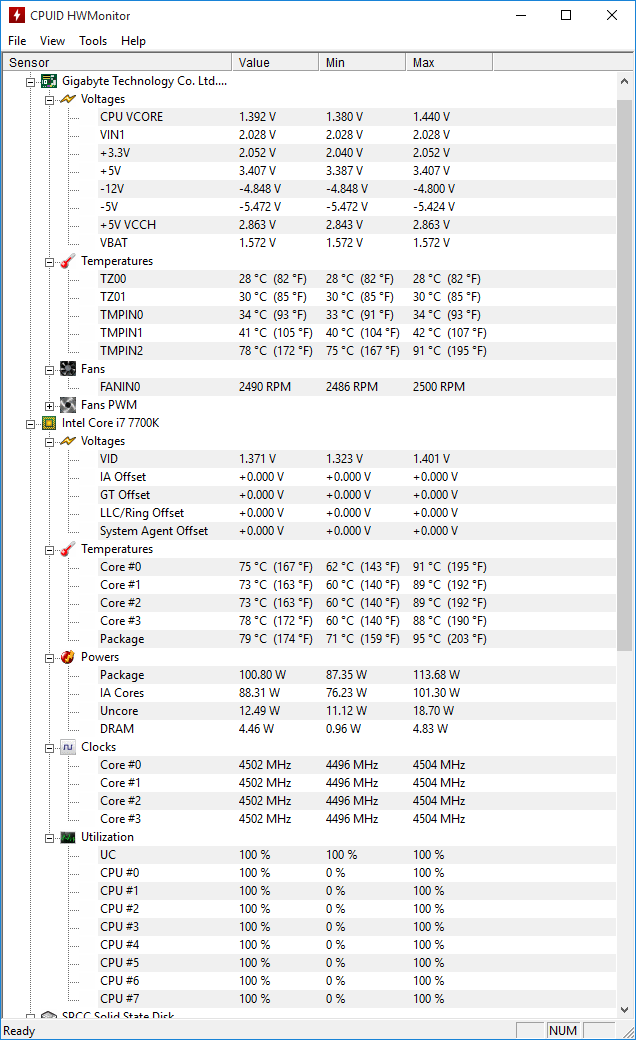Screen dimensions: 636x1040
Task: Click the Fans PWM fan icon
Action: pos(67,405)
